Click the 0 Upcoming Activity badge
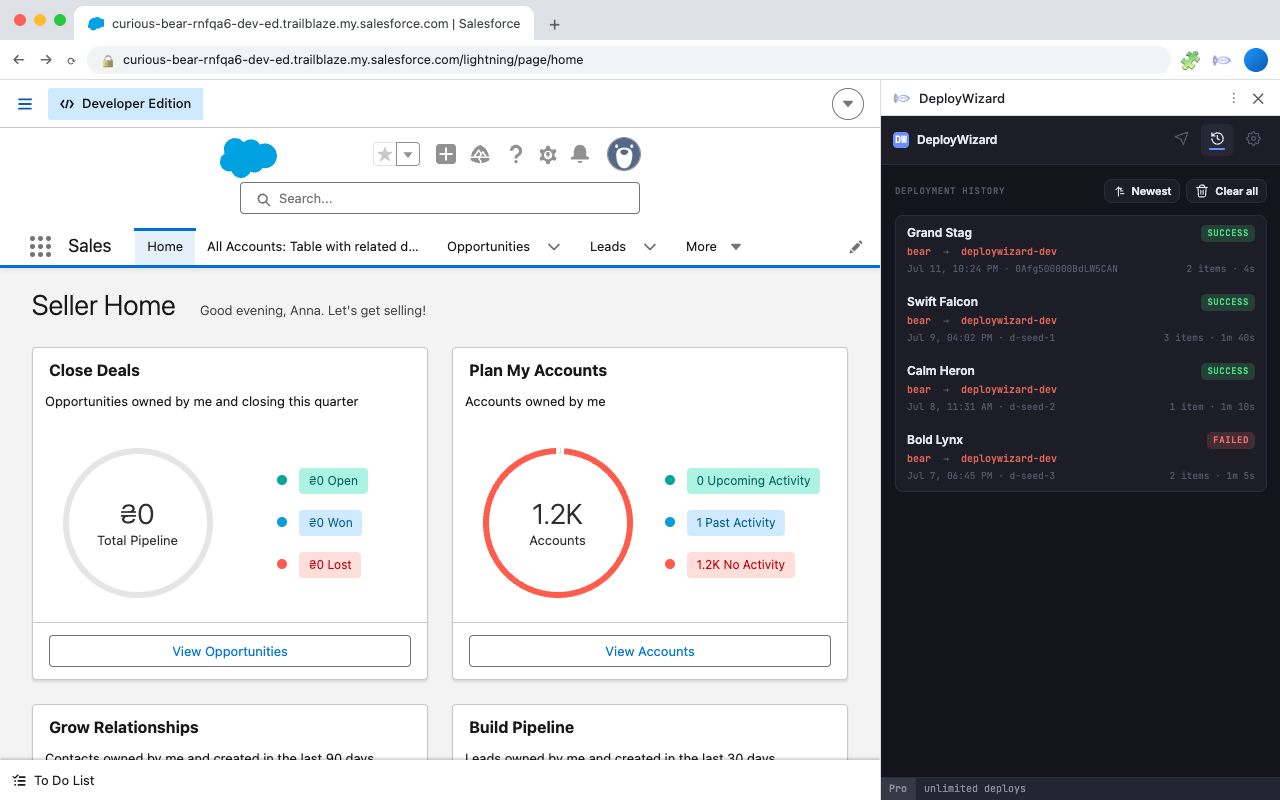The height and width of the screenshot is (800, 1280). (753, 481)
